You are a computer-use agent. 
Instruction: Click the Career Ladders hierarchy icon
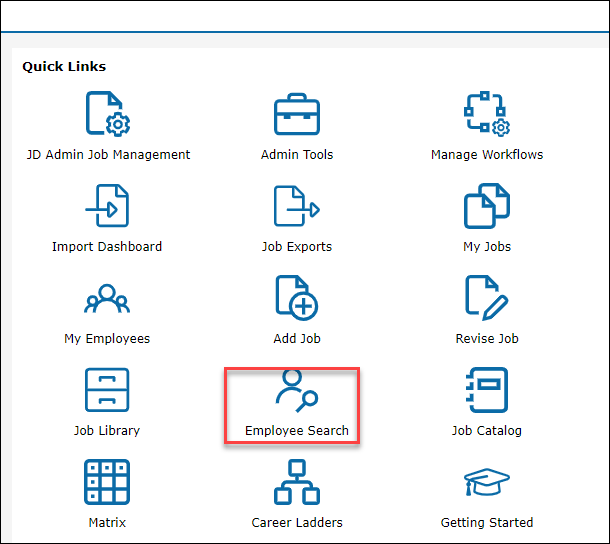tap(297, 481)
